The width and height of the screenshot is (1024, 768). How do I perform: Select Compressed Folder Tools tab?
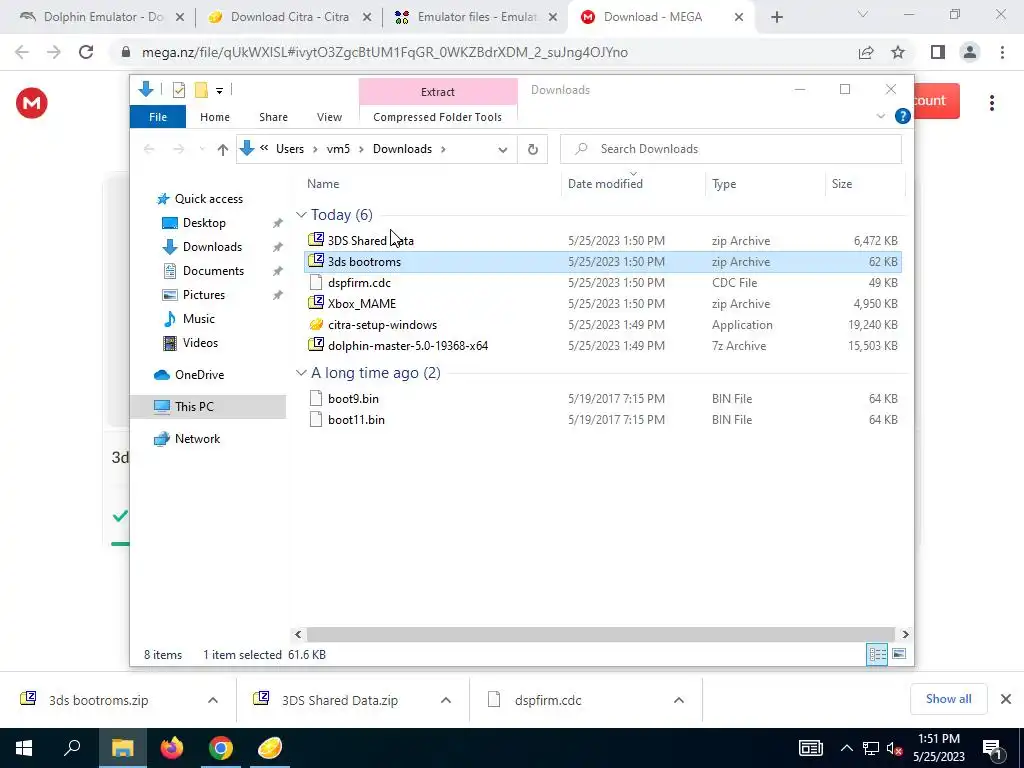click(x=438, y=117)
